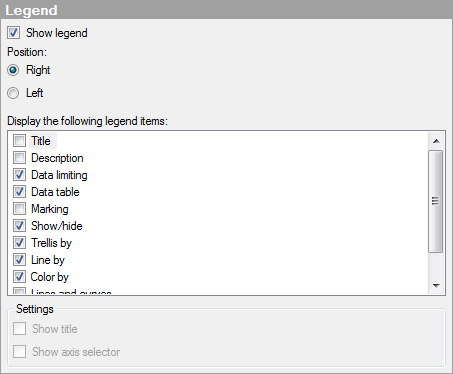This screenshot has height=374, width=453.
Task: Click the Show axis selector checkbox
Action: [x=19, y=352]
